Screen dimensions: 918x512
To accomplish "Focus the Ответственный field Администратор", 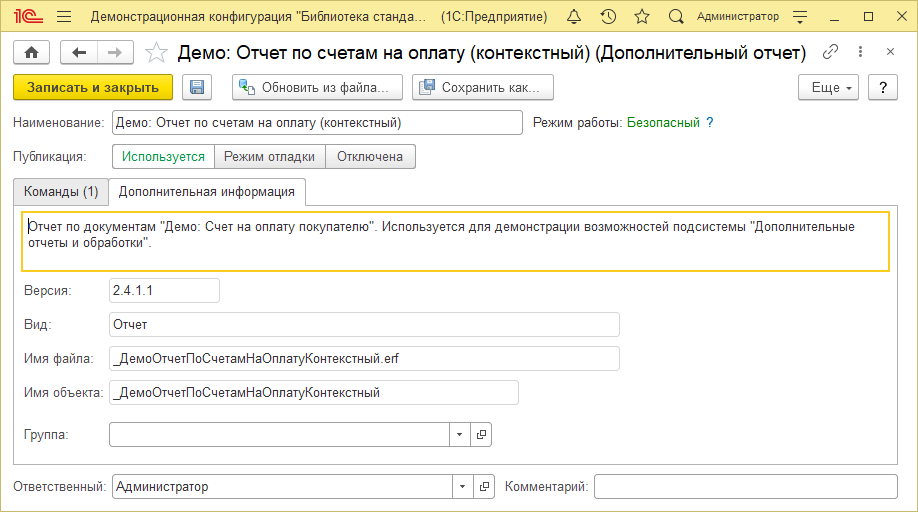I will [282, 486].
